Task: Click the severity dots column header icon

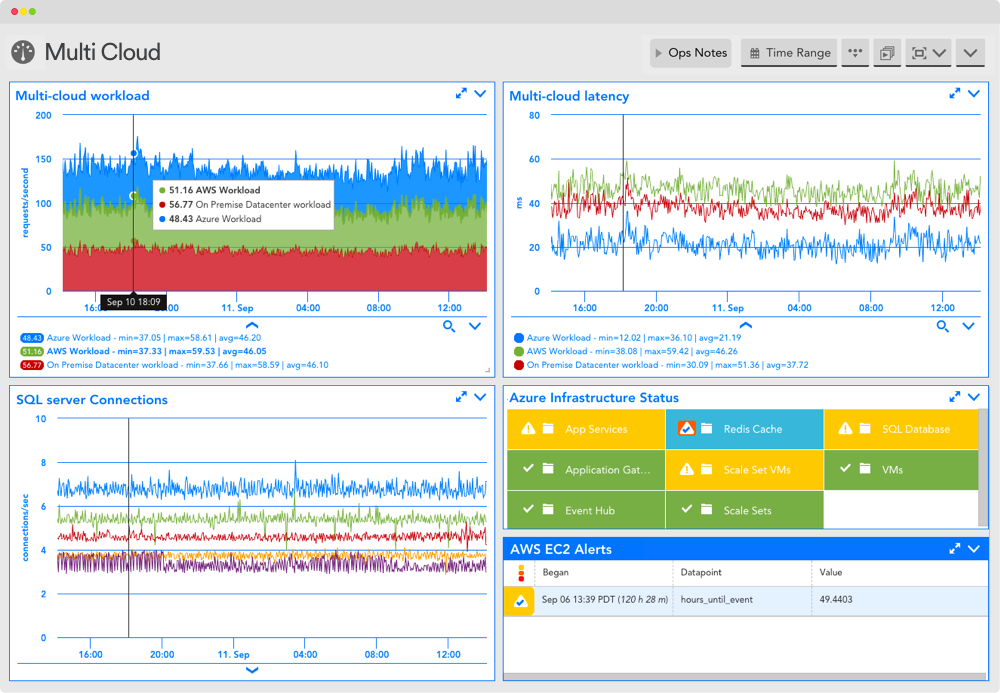Action: pos(521,573)
